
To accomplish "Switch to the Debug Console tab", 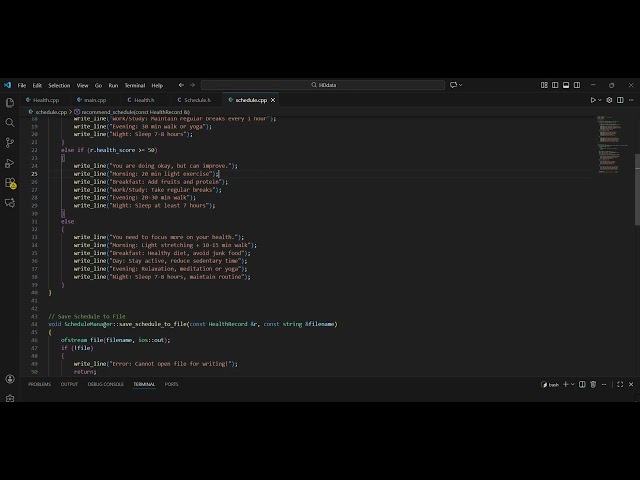I will pyautogui.click(x=105, y=384).
